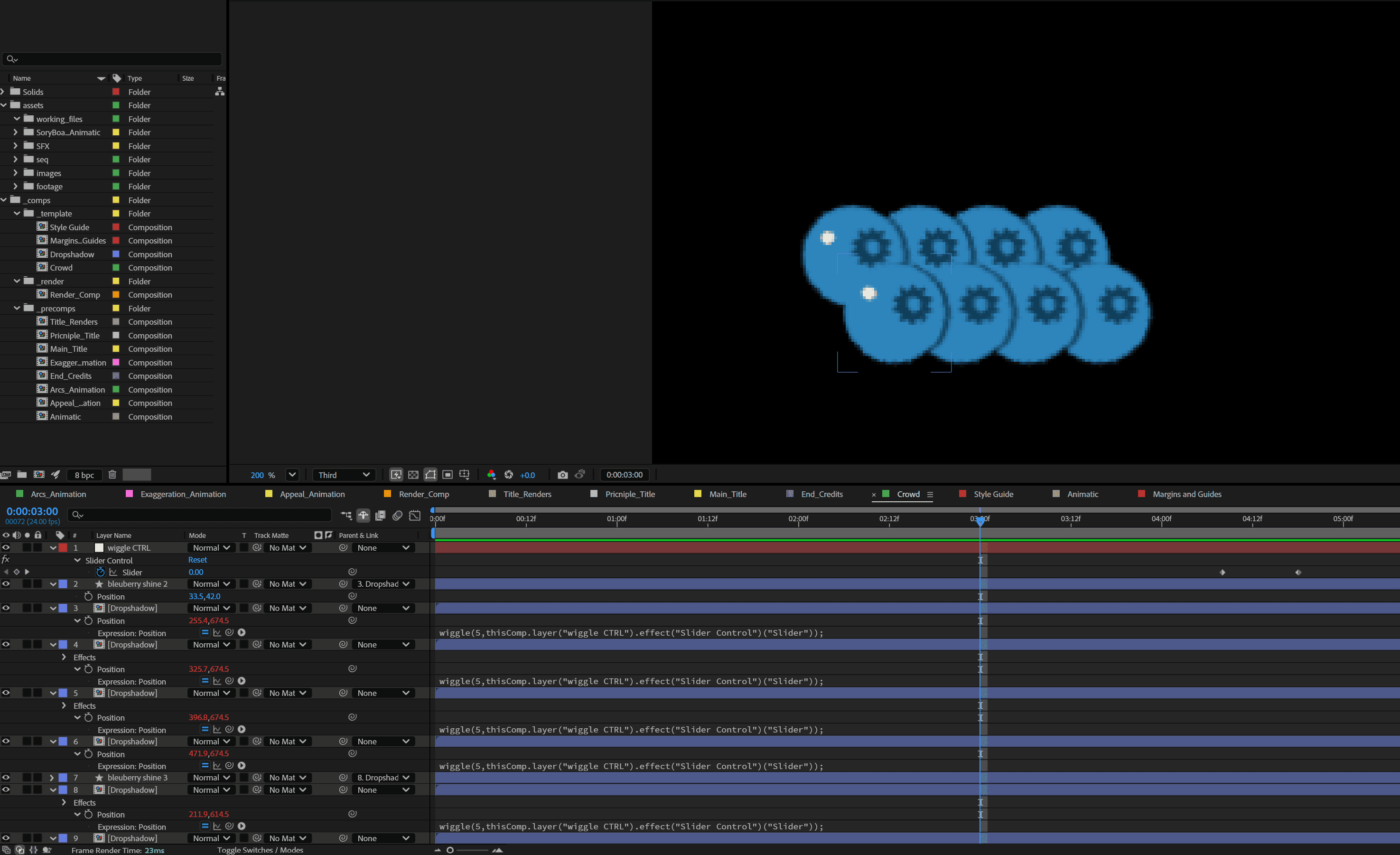The height and width of the screenshot is (855, 1400).
Task: Hide the wiggle CTRL layer
Action: (6, 547)
